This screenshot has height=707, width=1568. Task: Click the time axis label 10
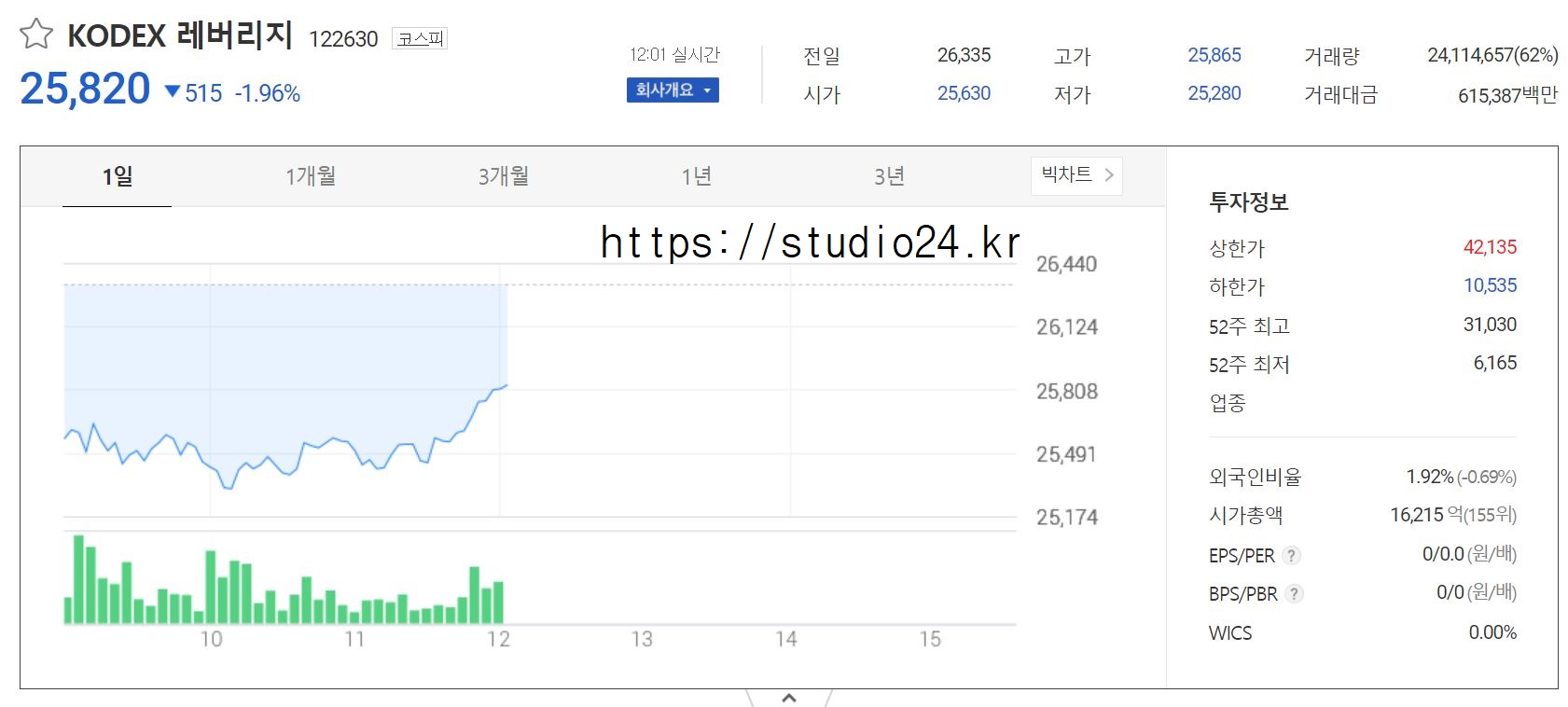coord(212,639)
